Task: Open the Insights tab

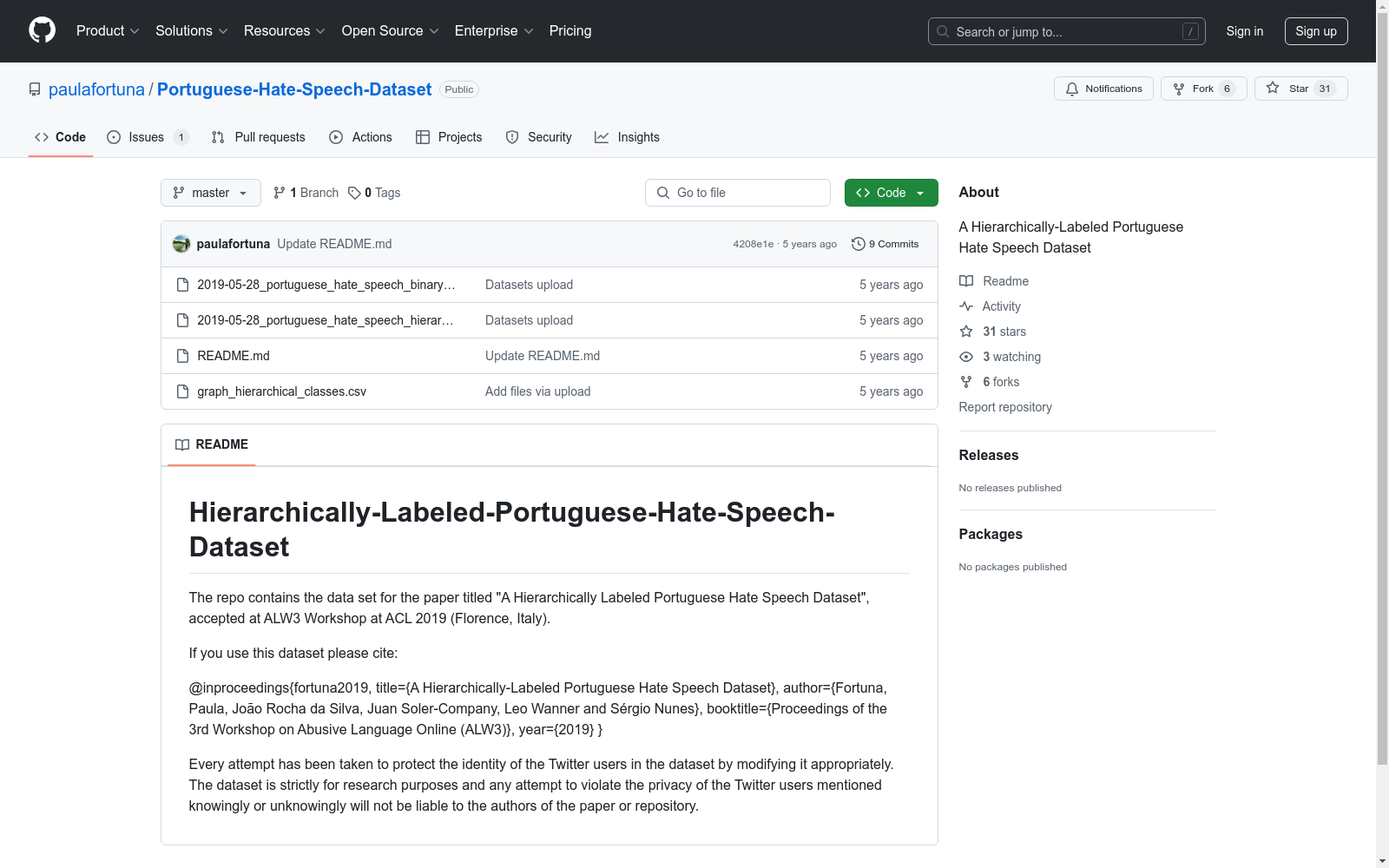Action: tap(628, 137)
